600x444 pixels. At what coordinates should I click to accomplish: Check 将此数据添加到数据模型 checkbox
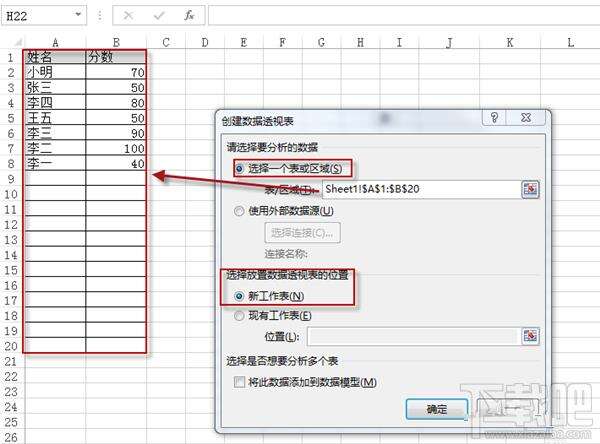click(x=240, y=382)
